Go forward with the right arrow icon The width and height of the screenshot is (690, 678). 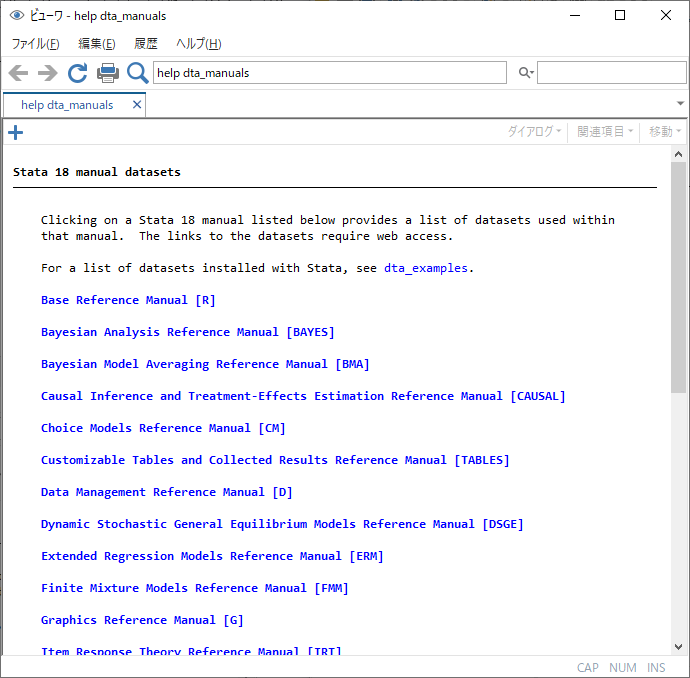pos(48,73)
